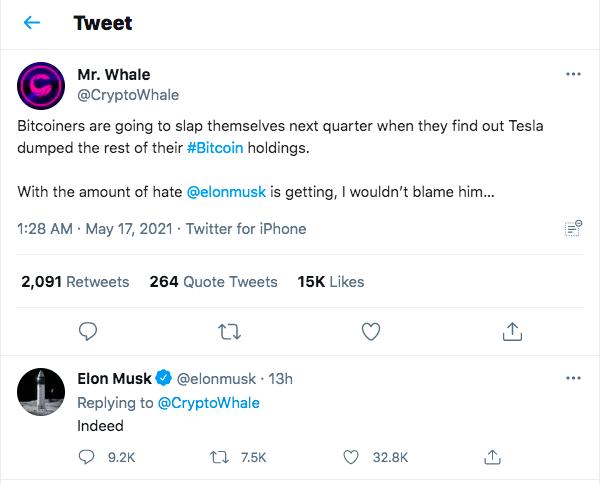606x484 pixels.
Task: Go back using the blue arrow
Action: 32,23
